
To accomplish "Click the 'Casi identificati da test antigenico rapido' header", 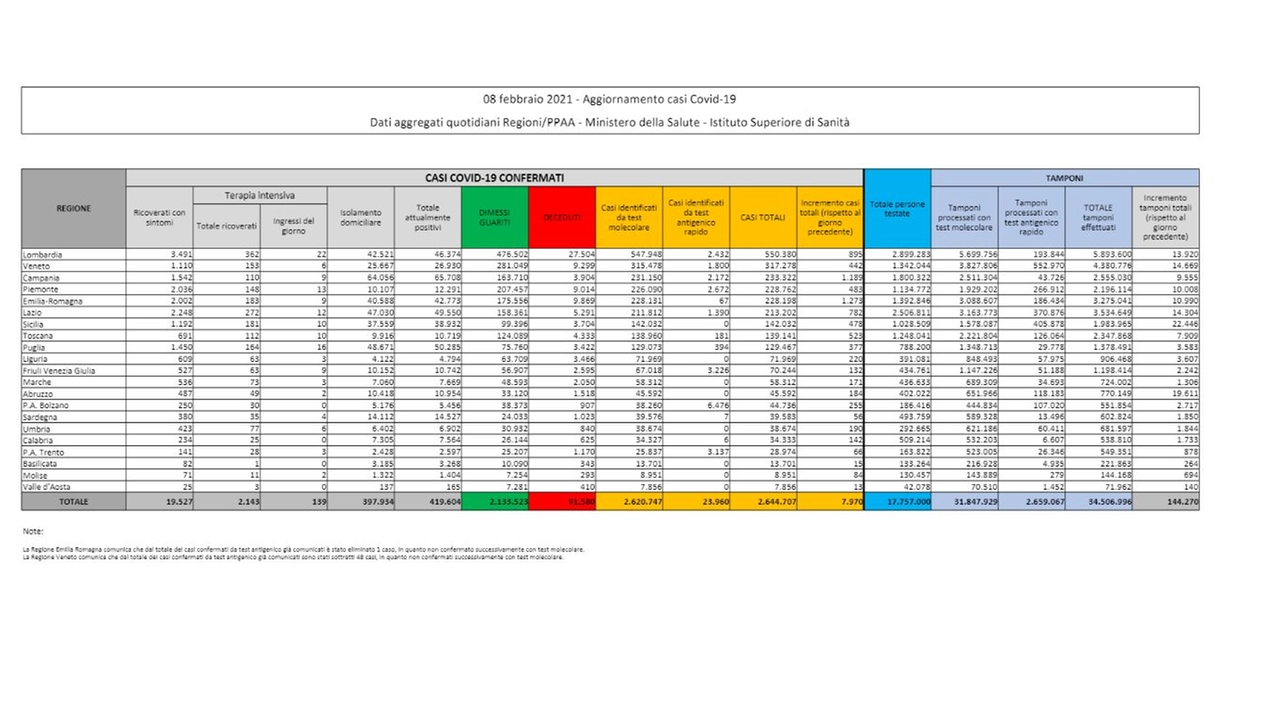I will point(696,217).
